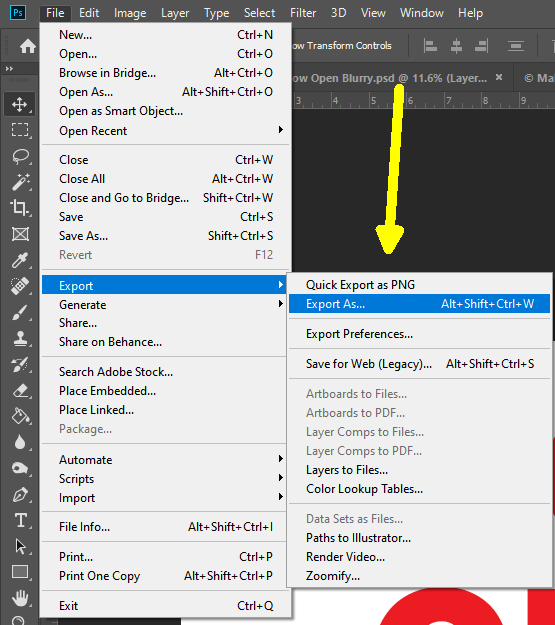
Task: Select the Hand tool
Action: 20,598
